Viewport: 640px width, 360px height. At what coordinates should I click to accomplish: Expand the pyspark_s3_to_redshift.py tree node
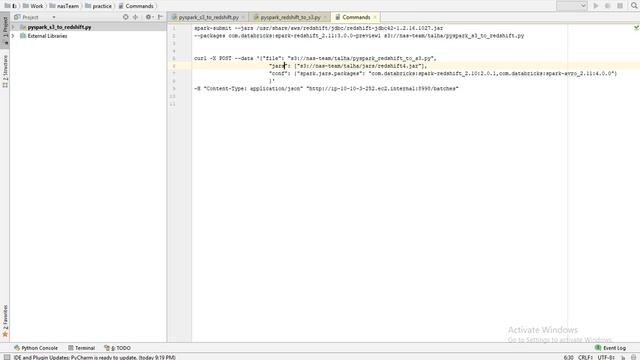click(13, 27)
